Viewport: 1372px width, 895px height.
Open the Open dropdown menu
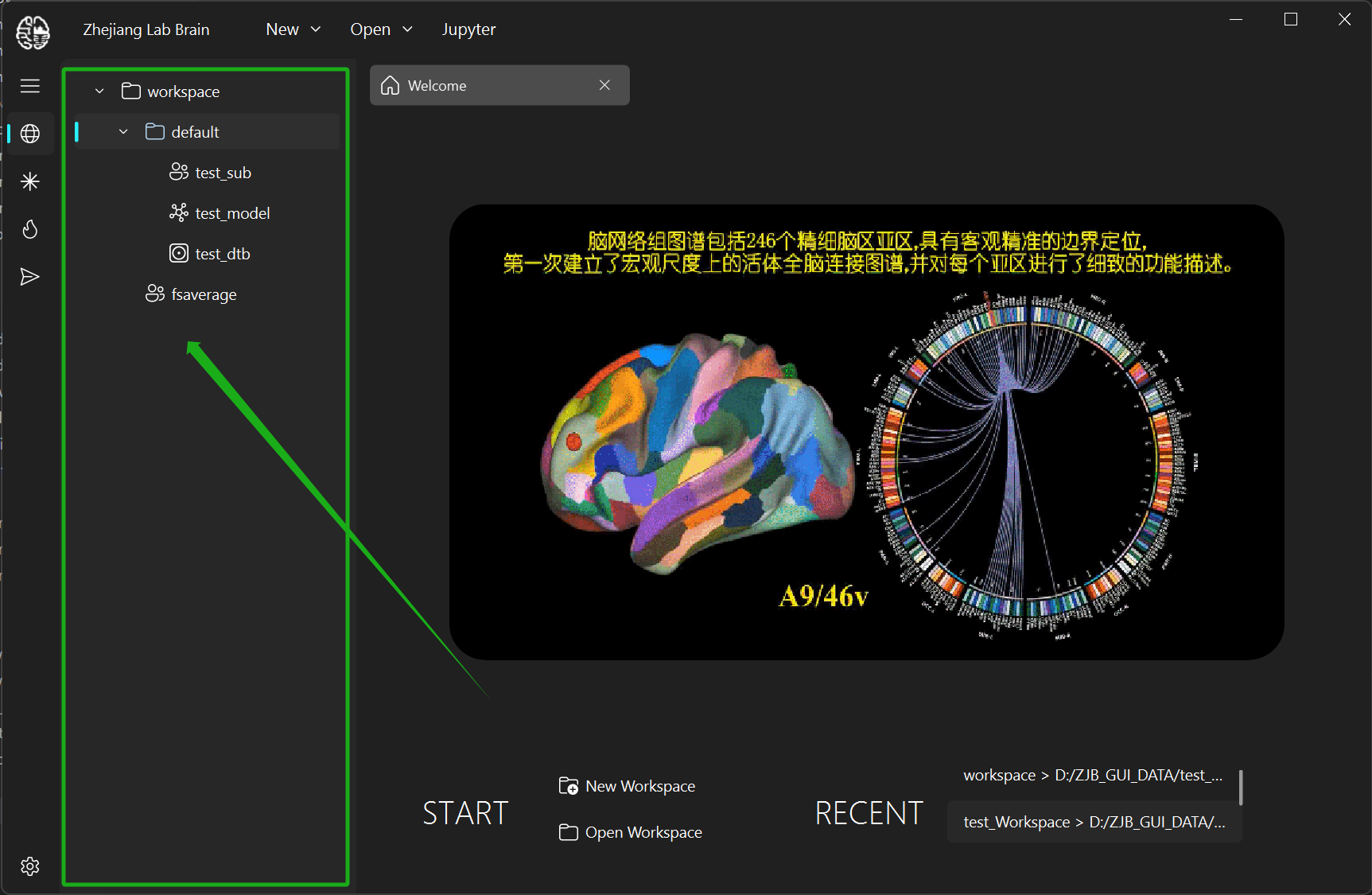382,29
